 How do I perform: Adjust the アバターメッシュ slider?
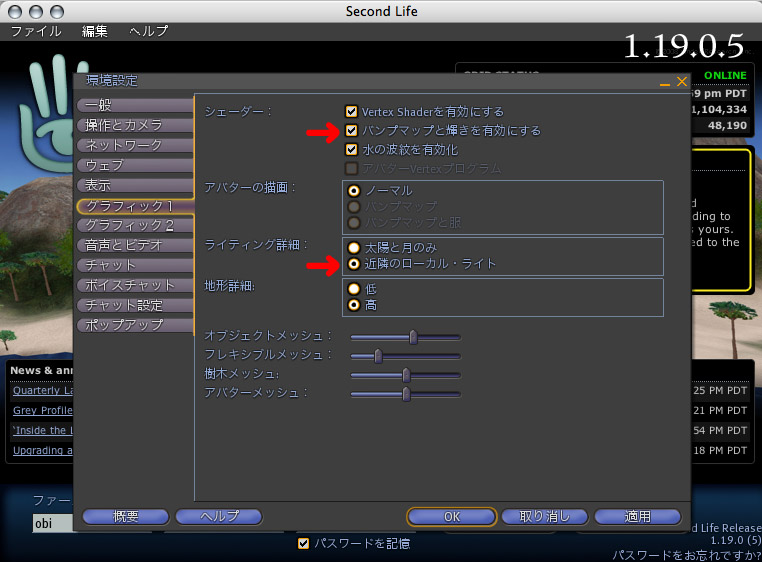pos(405,394)
